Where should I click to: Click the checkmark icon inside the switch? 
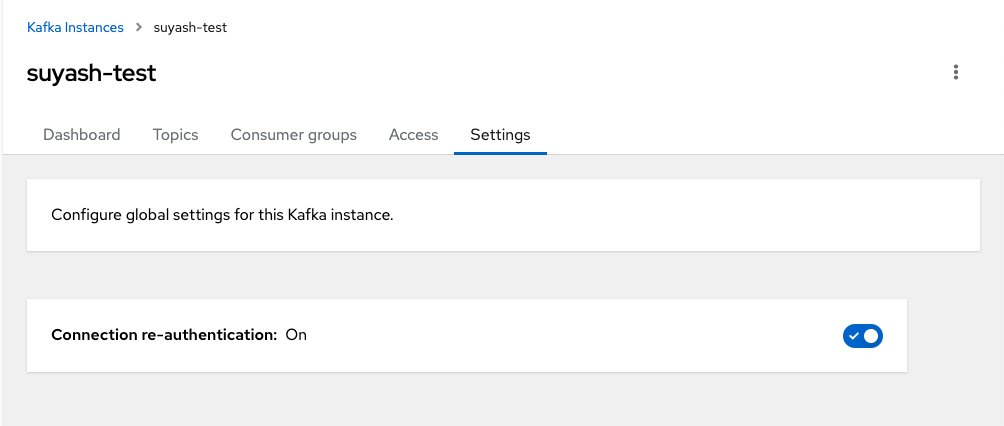pos(854,336)
